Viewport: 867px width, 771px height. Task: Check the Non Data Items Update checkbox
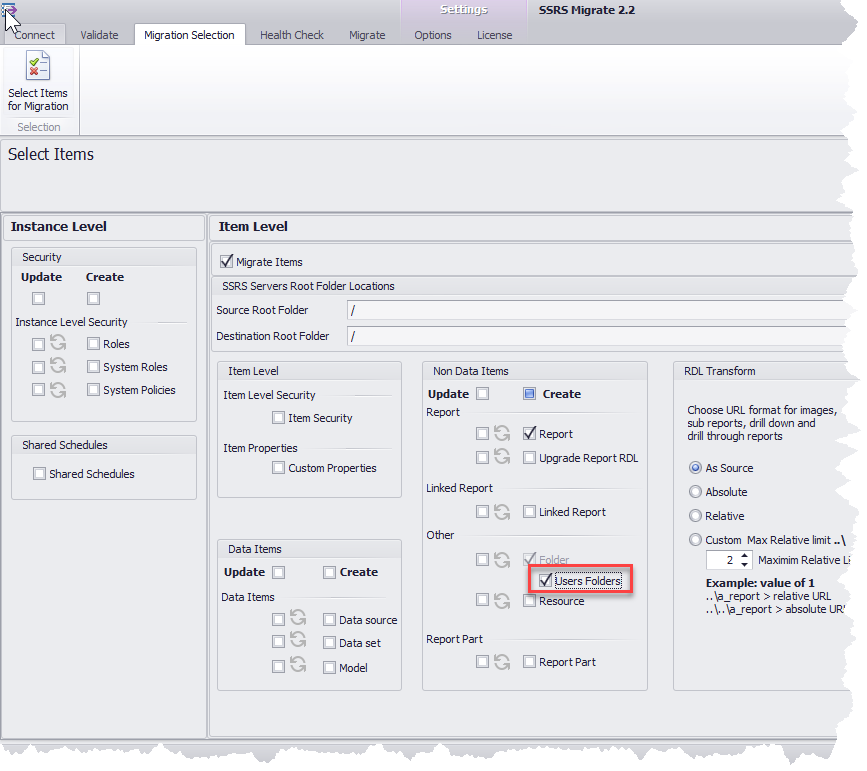[483, 393]
